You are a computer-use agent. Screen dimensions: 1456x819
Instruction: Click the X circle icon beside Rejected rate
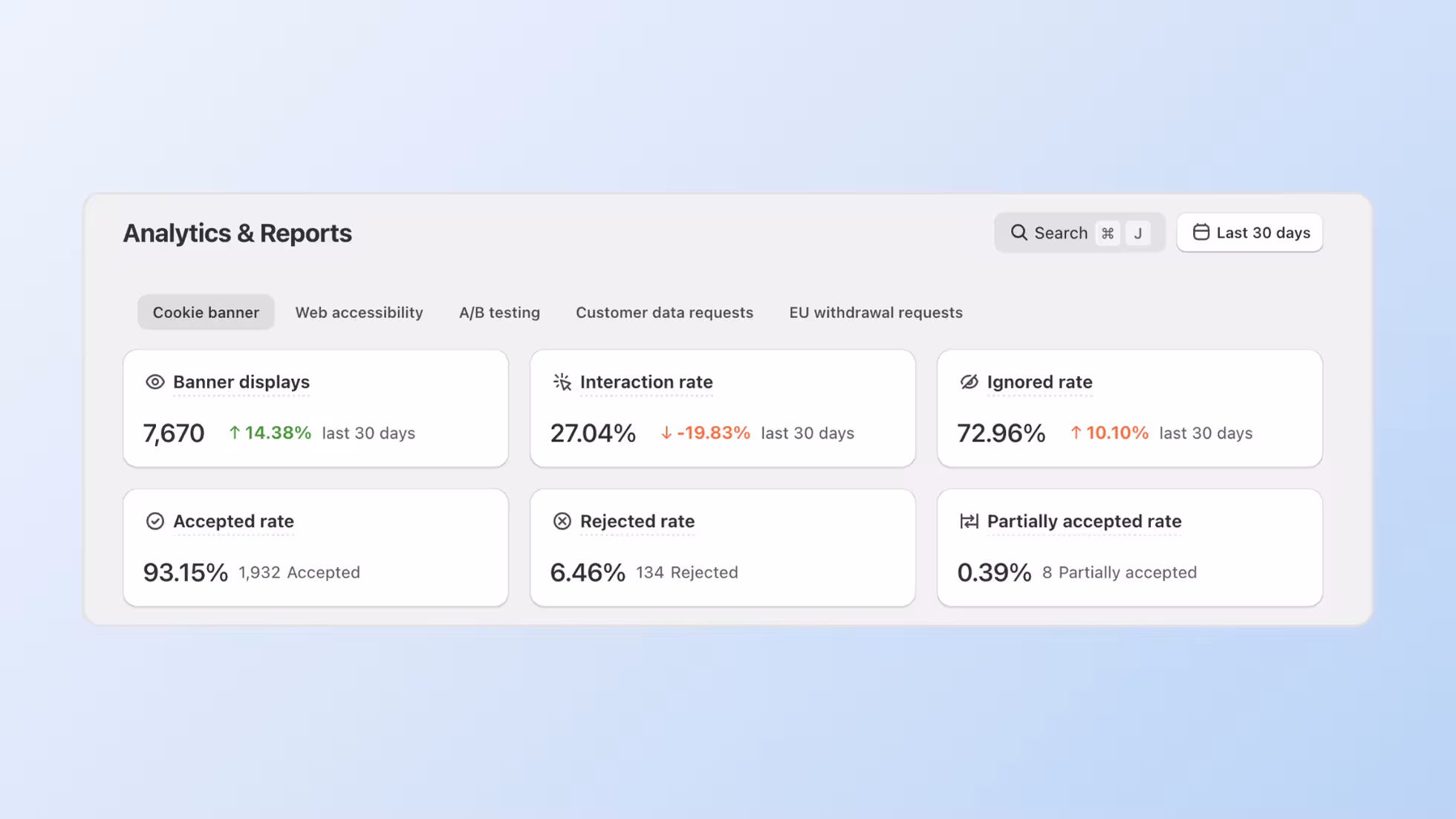coord(562,521)
